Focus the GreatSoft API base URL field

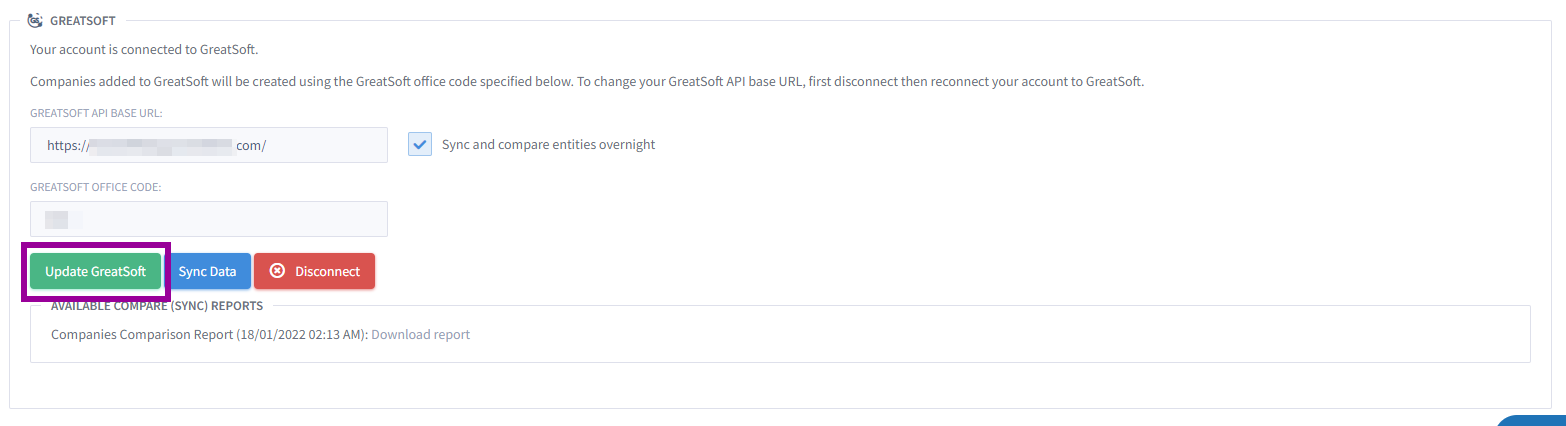[x=209, y=145]
